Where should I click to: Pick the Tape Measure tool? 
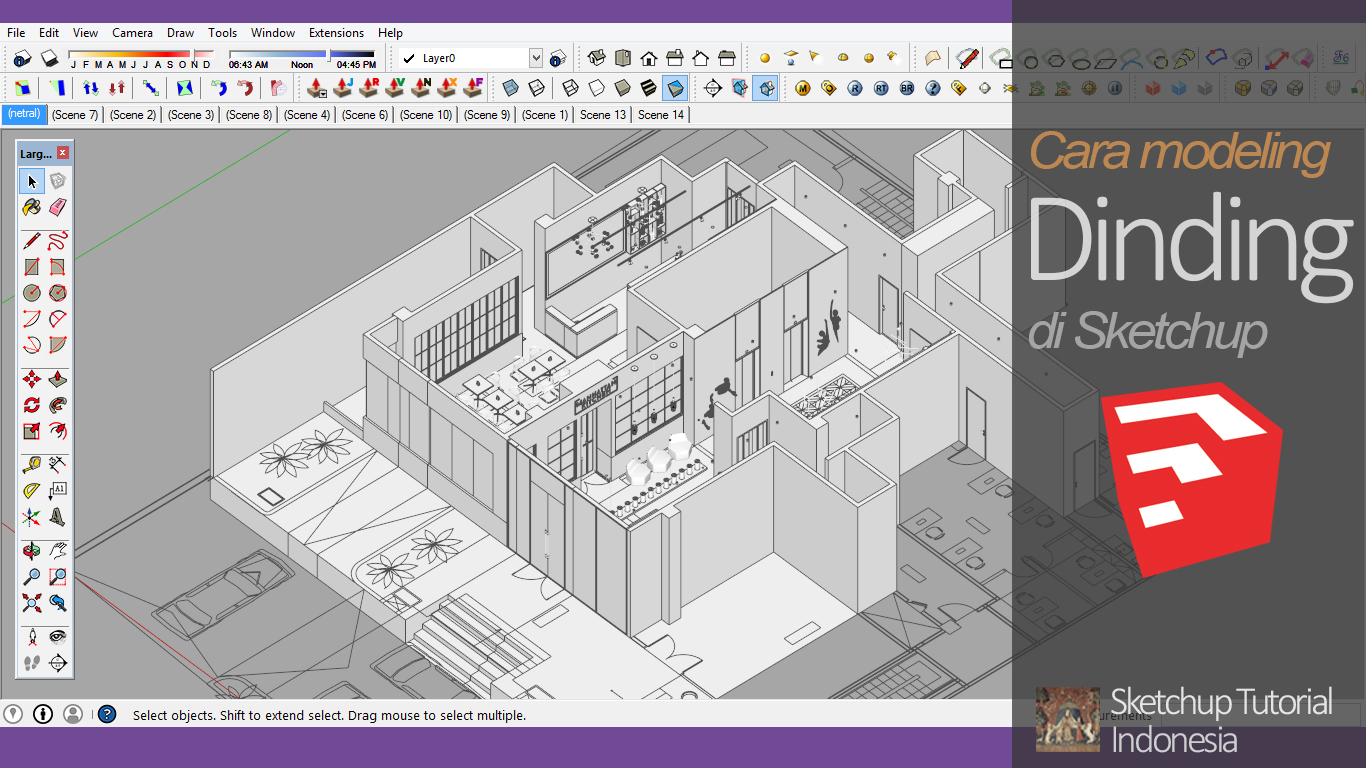click(31, 465)
